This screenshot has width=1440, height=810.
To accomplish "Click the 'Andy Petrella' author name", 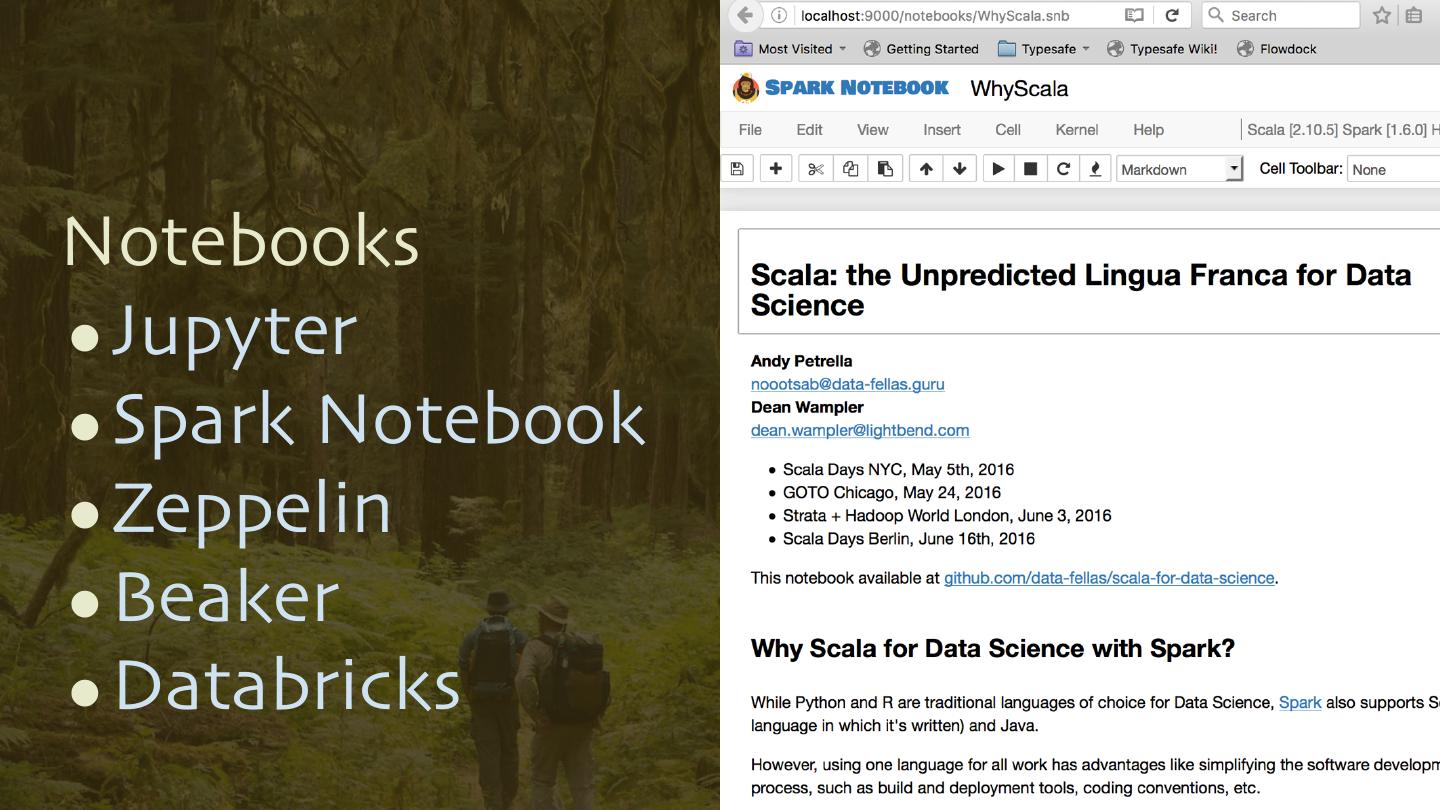I will (801, 361).
